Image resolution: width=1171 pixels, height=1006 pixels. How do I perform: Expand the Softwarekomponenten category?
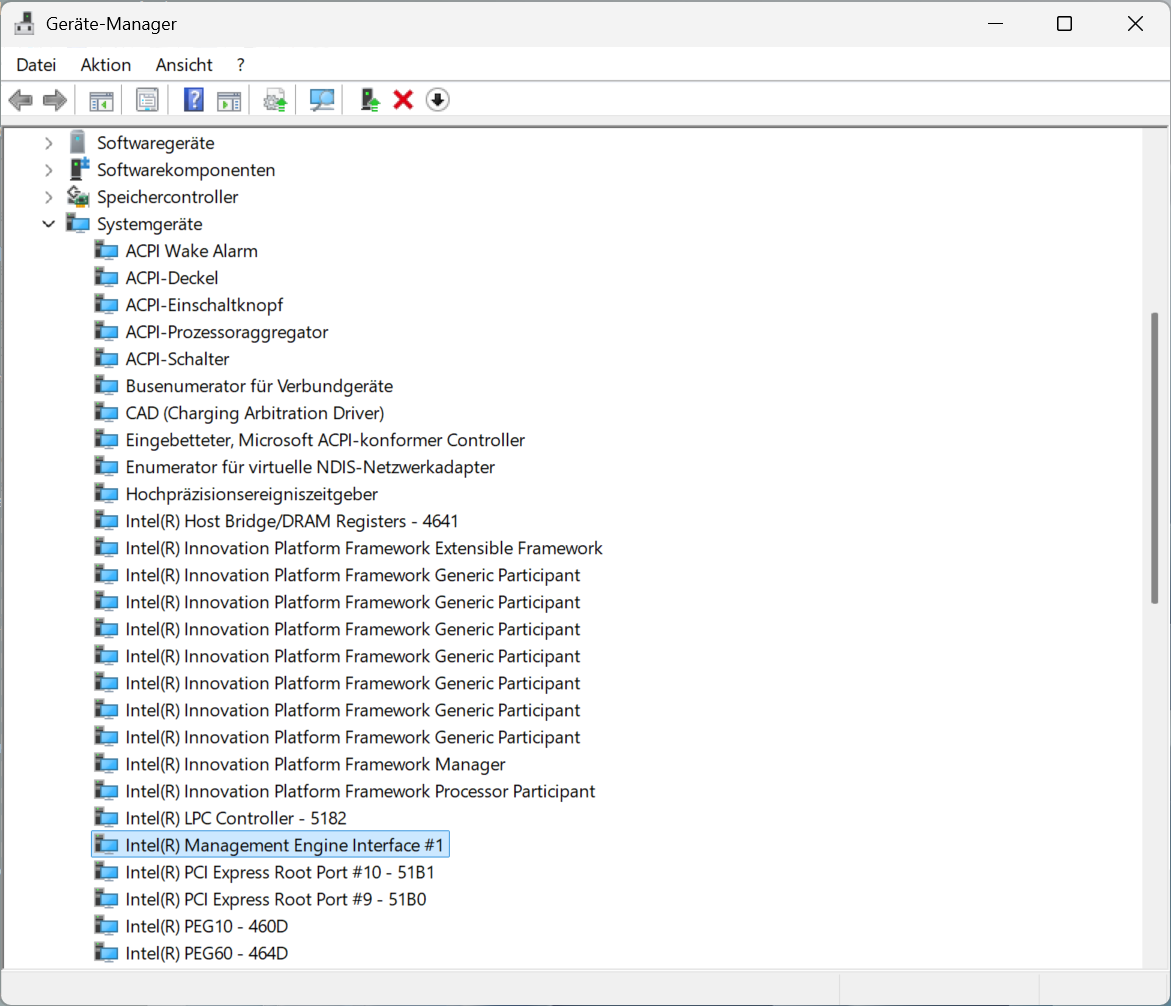(49, 170)
